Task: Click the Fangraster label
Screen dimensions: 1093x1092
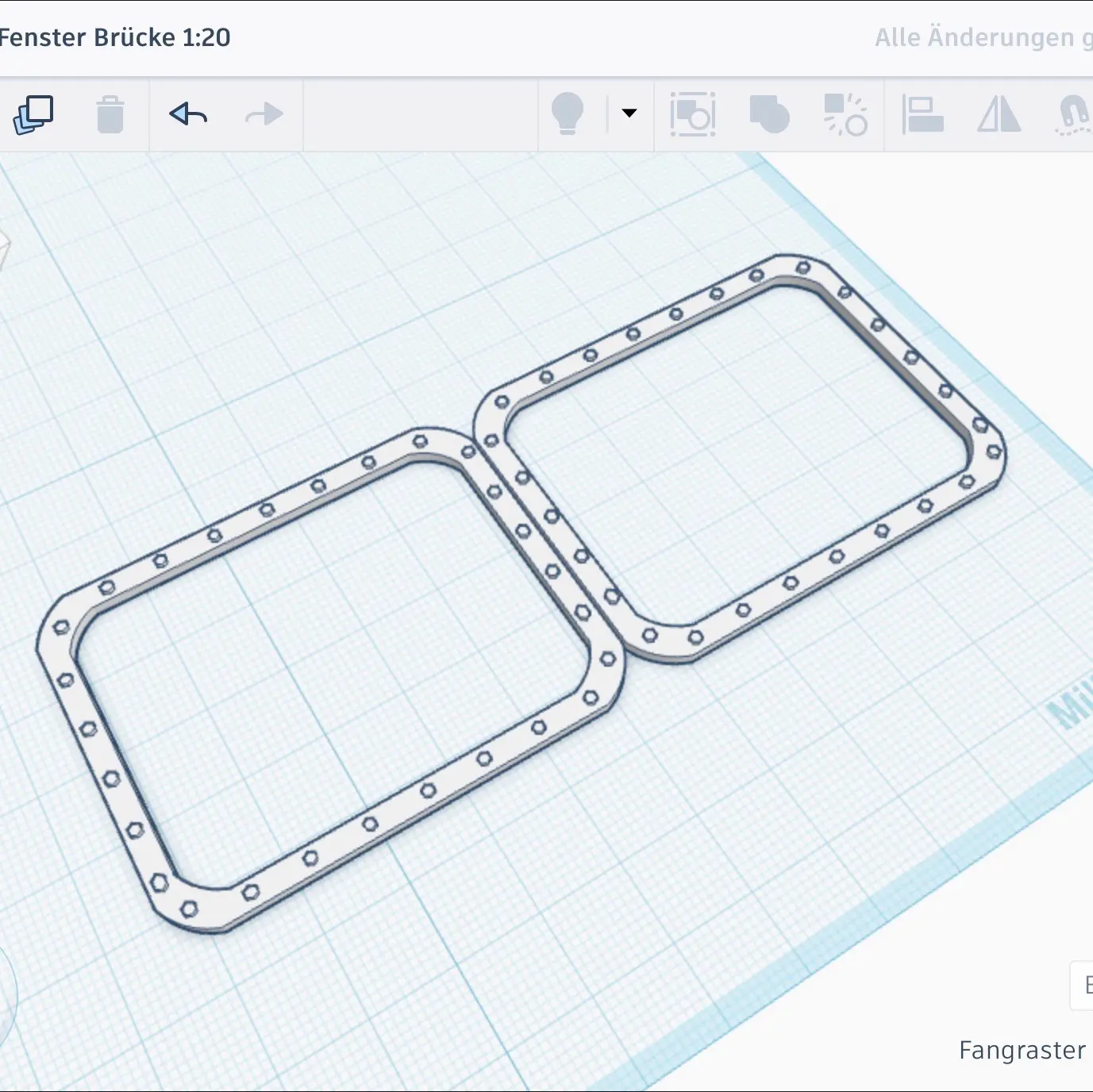Action: 1022,1050
